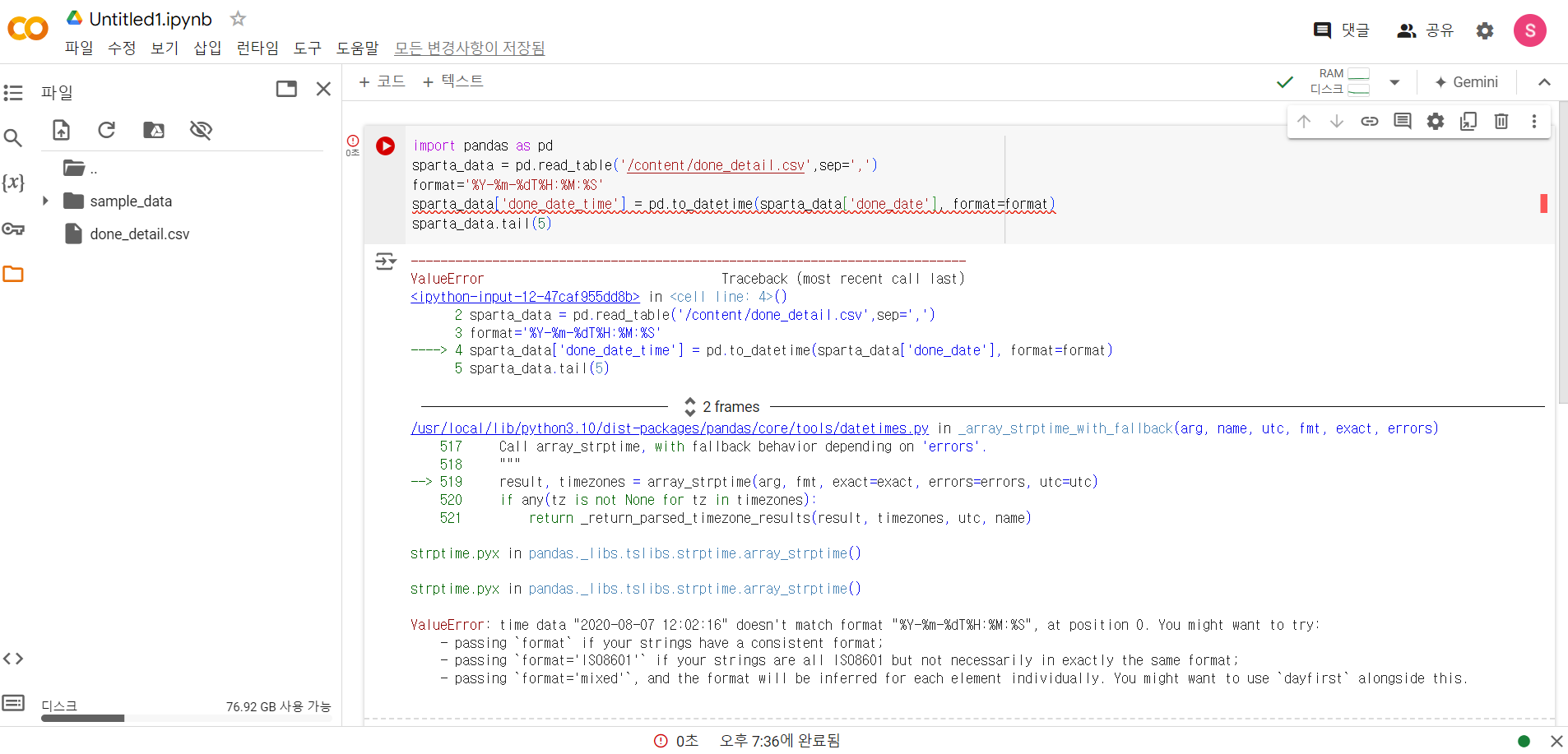Run the pandas code cell
The image size is (1568, 754).
point(386,146)
